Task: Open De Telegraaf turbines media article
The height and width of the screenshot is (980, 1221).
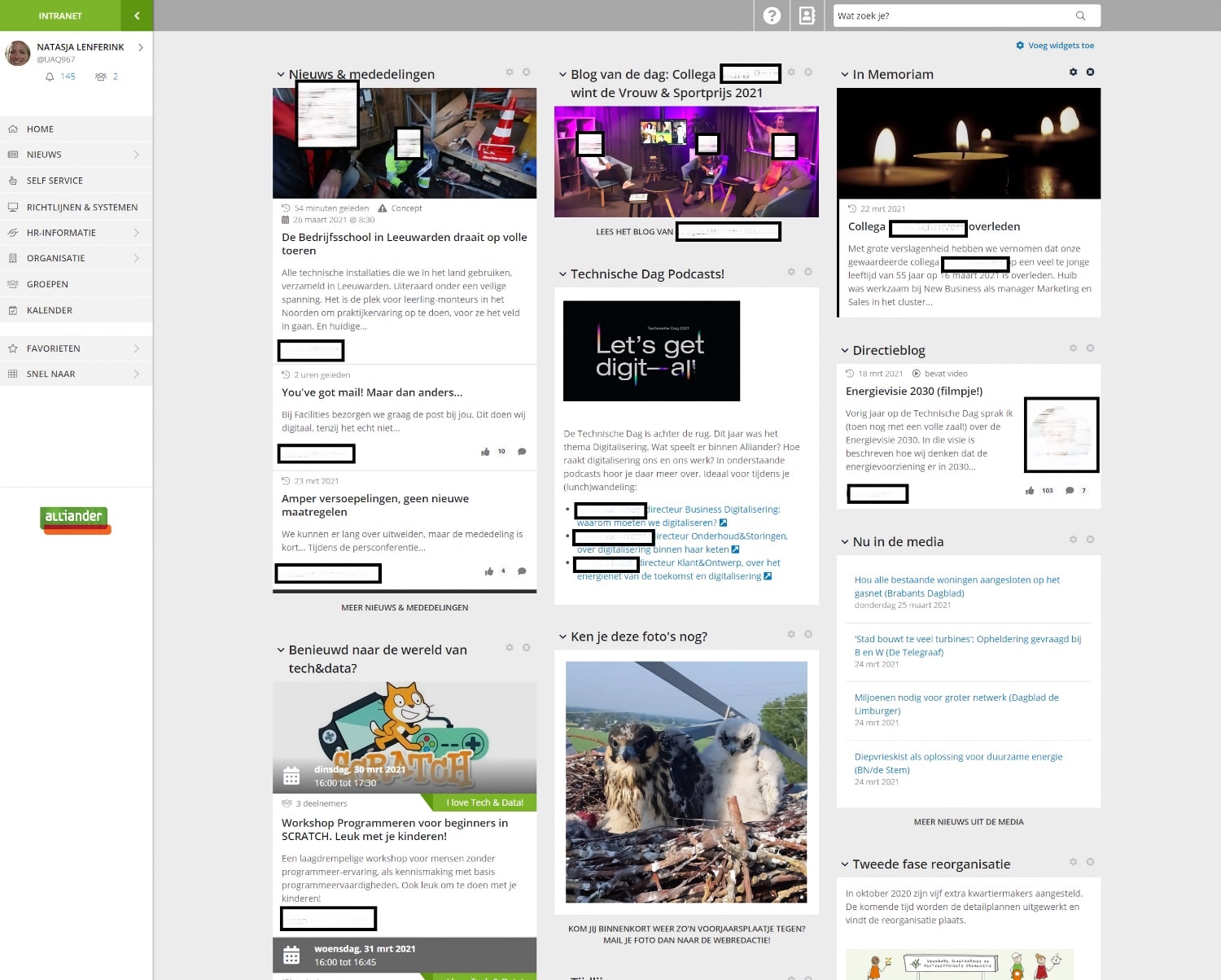Action: point(968,645)
